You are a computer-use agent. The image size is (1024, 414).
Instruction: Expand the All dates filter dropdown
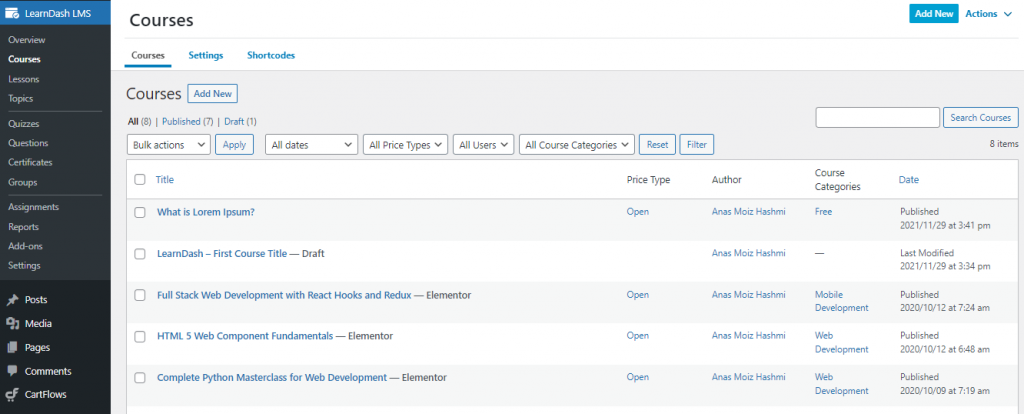point(310,145)
